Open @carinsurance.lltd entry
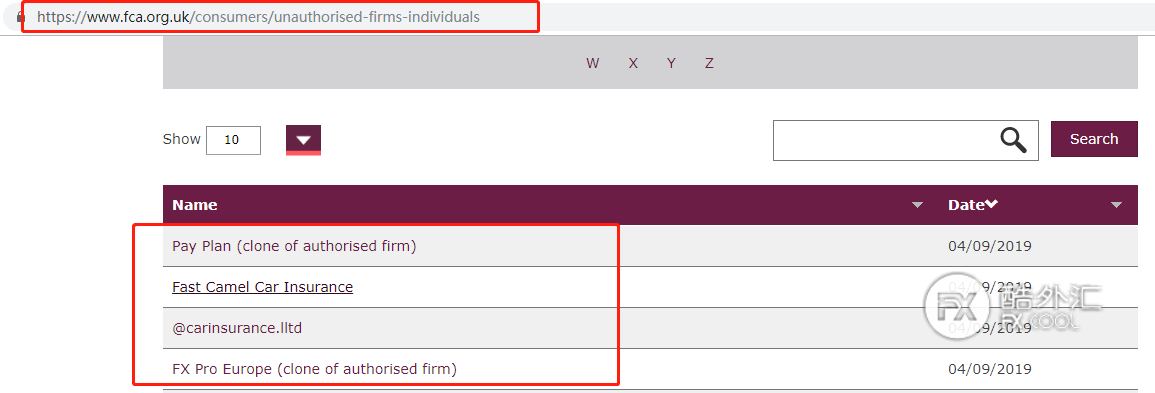Image resolution: width=1155 pixels, height=393 pixels. pyautogui.click(x=237, y=328)
